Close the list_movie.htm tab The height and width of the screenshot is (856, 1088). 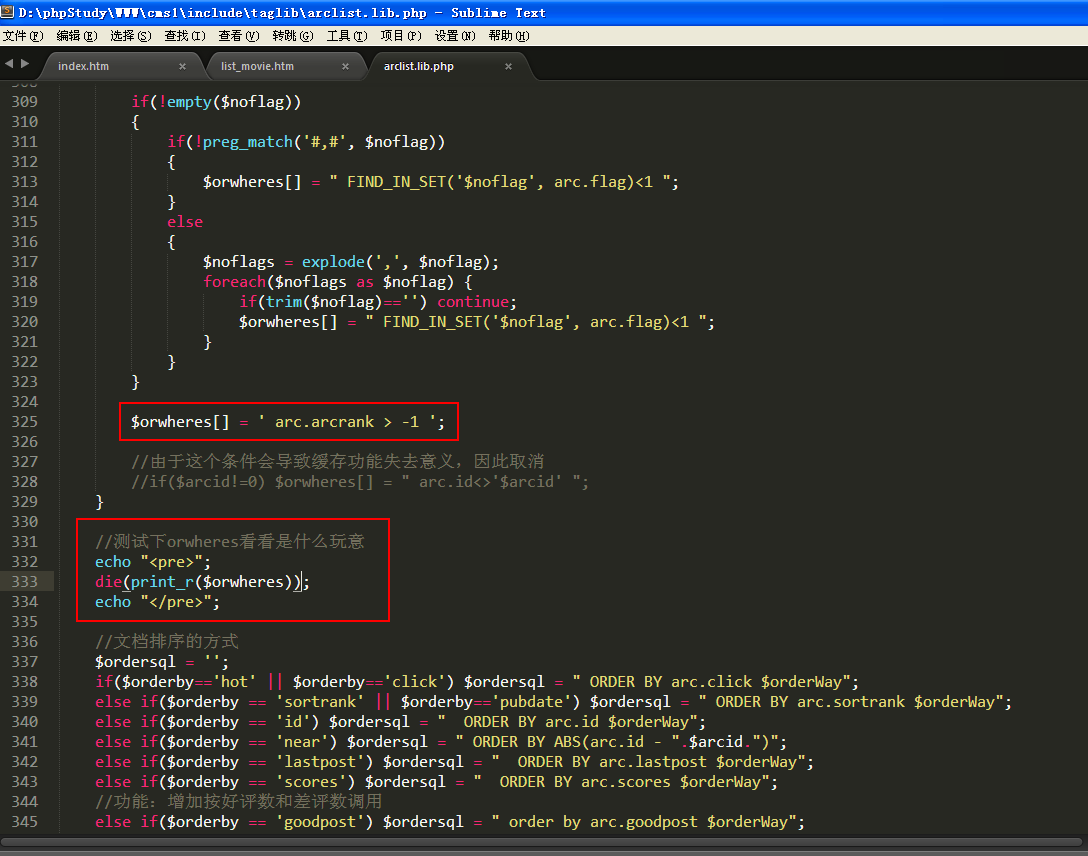346,67
